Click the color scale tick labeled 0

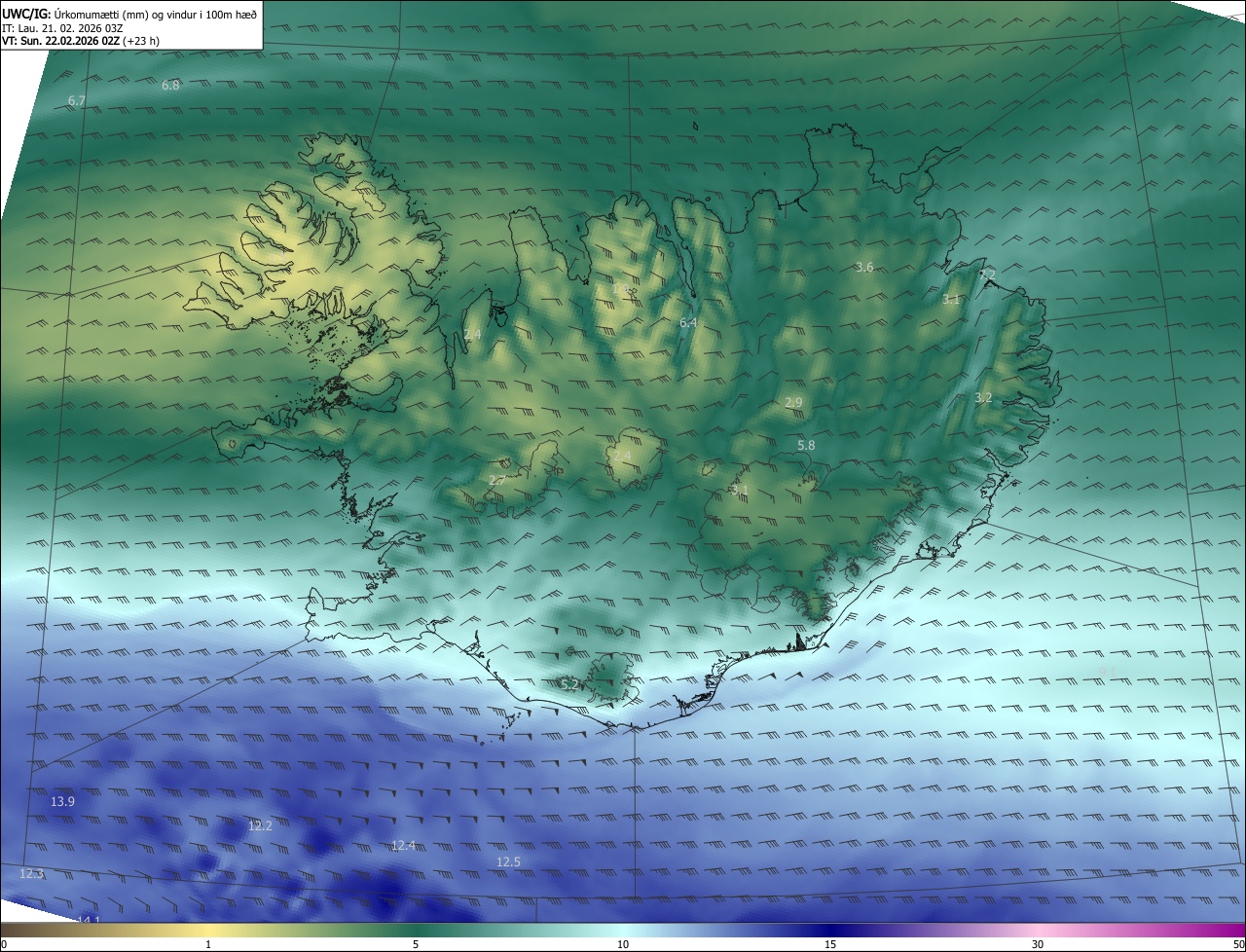click(4, 945)
